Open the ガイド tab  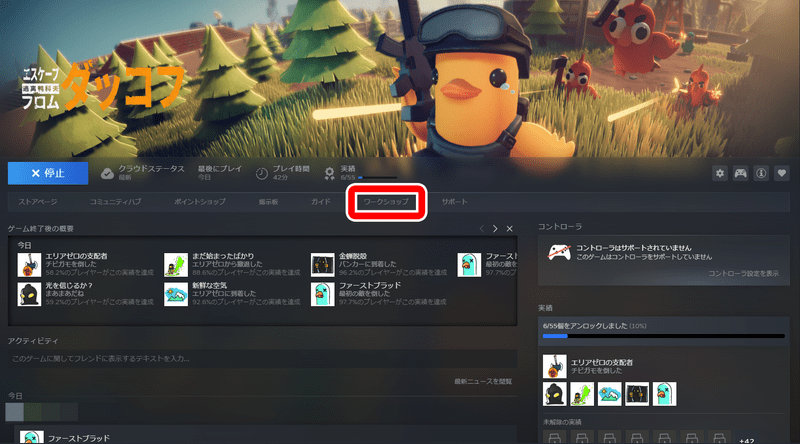pyautogui.click(x=321, y=202)
